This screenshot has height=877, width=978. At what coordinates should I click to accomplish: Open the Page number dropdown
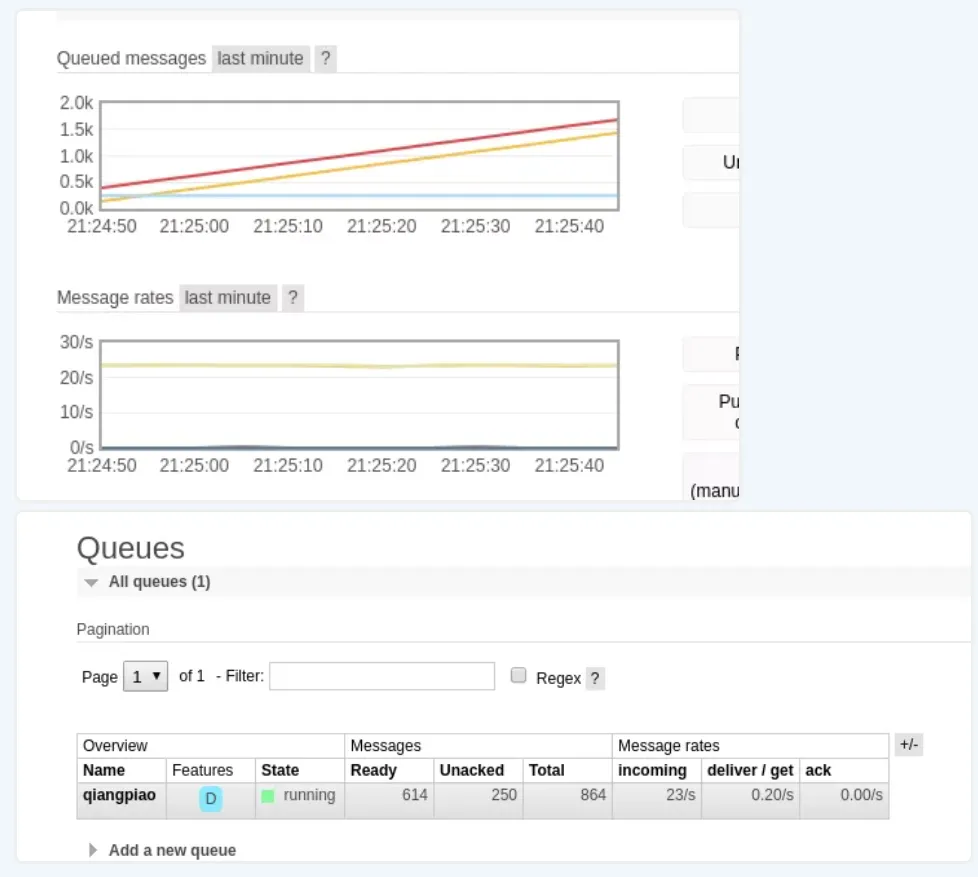(x=145, y=676)
